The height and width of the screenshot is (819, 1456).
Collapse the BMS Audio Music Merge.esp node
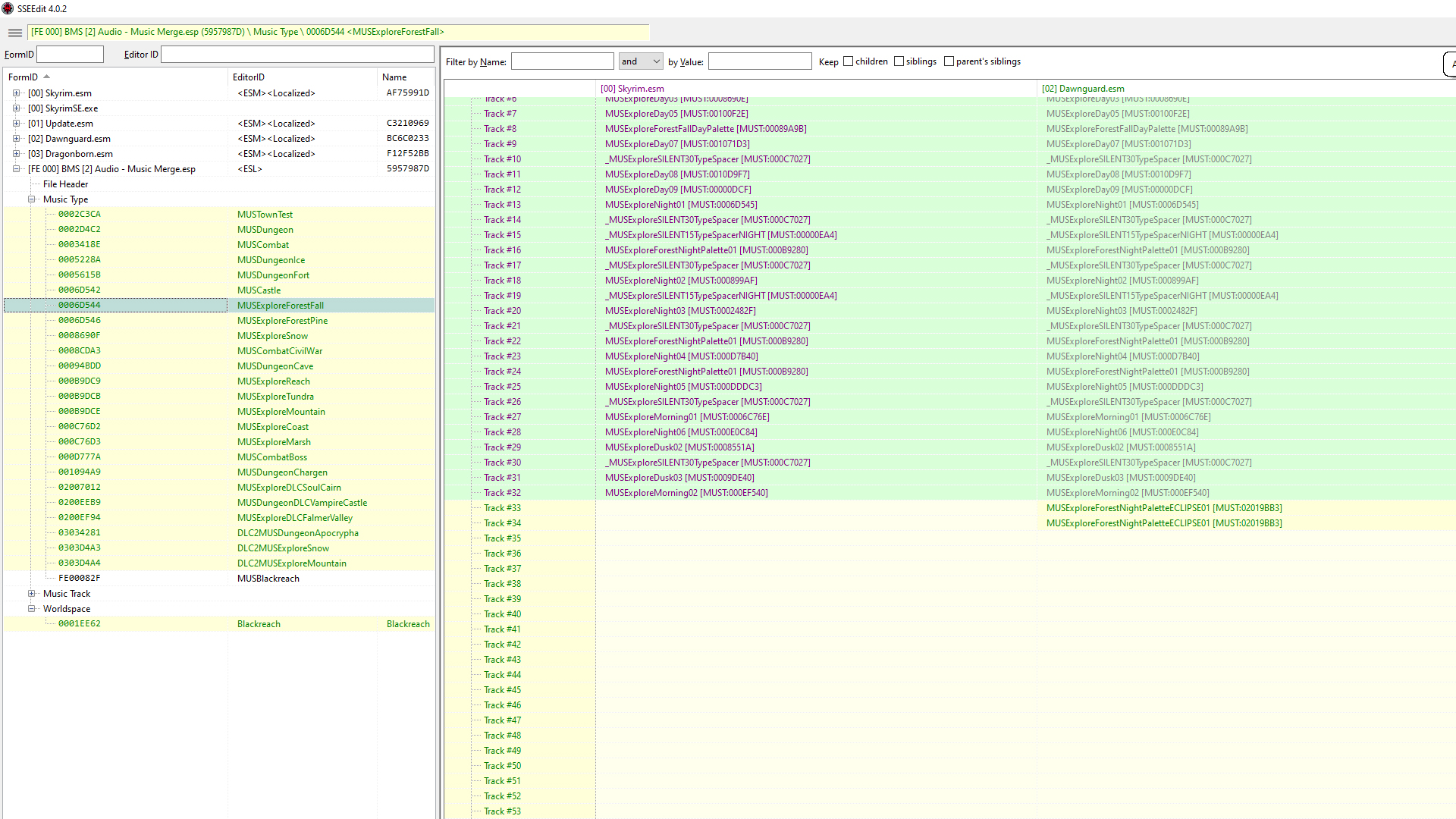(16, 169)
